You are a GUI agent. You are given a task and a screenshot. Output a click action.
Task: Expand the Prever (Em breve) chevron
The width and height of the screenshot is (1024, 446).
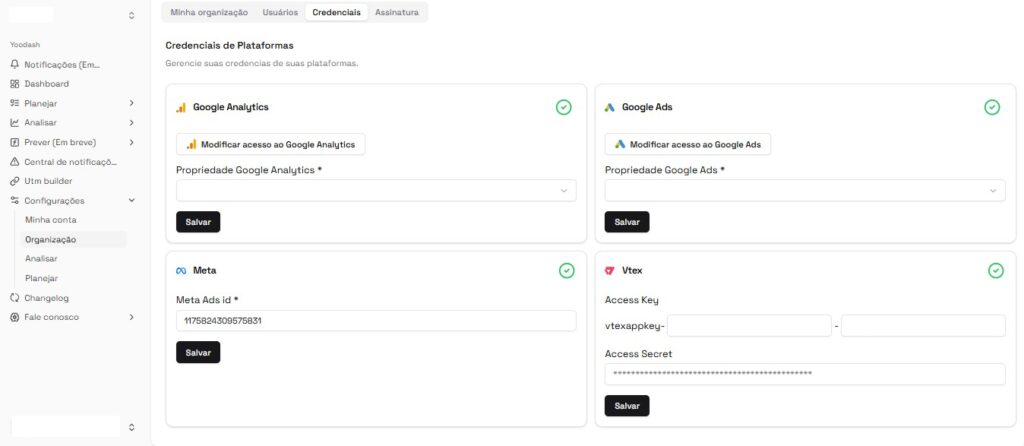(x=131, y=142)
